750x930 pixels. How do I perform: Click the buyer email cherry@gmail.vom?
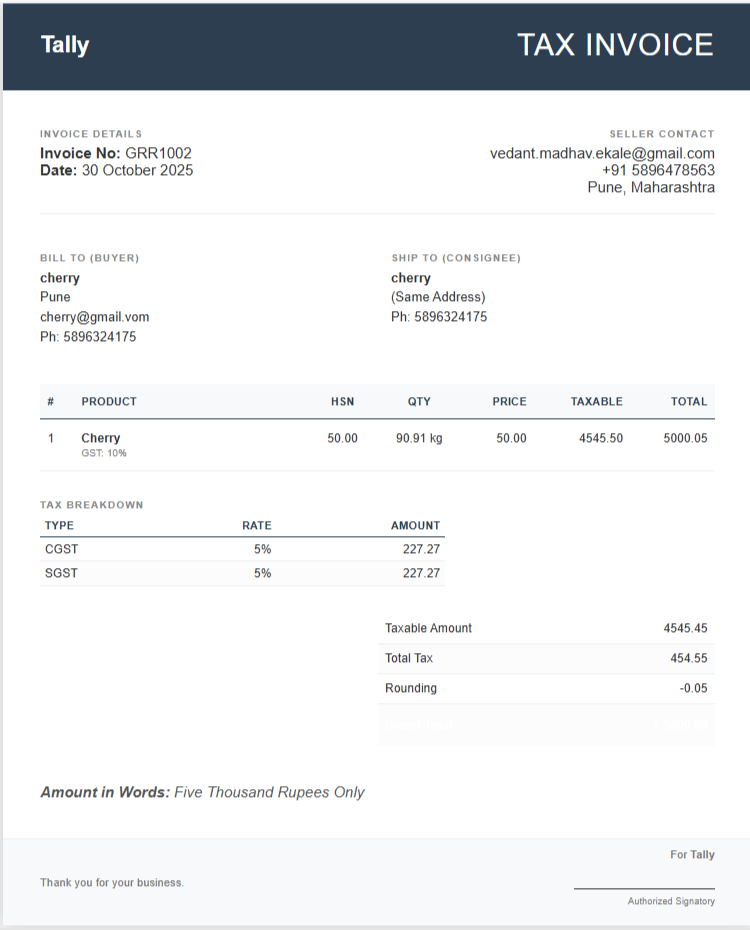tap(94, 317)
